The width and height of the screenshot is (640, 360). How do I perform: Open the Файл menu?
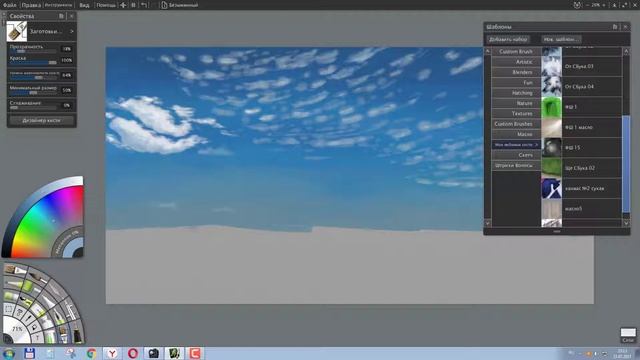(x=10, y=5)
